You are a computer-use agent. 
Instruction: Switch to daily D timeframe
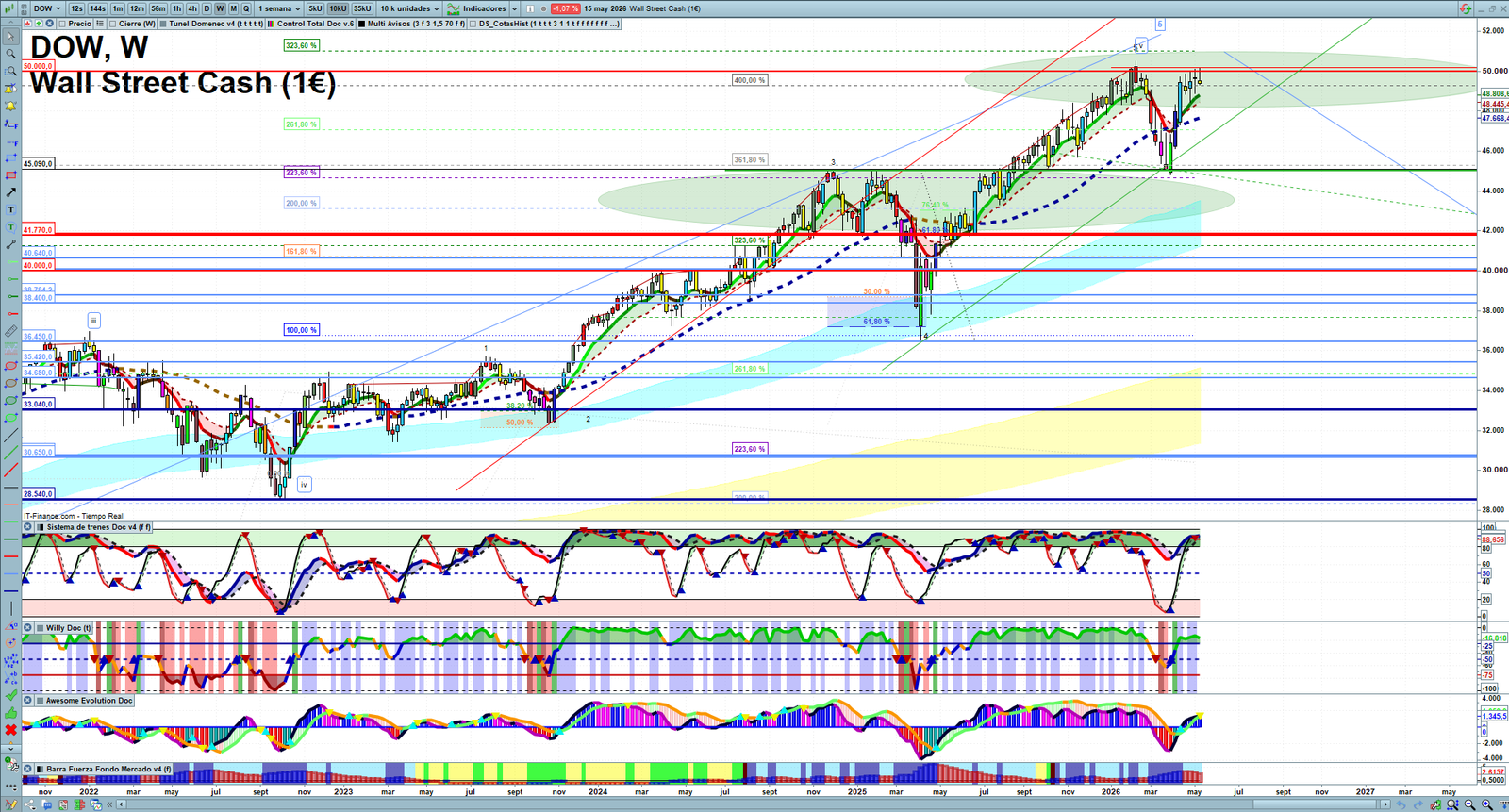(x=207, y=8)
